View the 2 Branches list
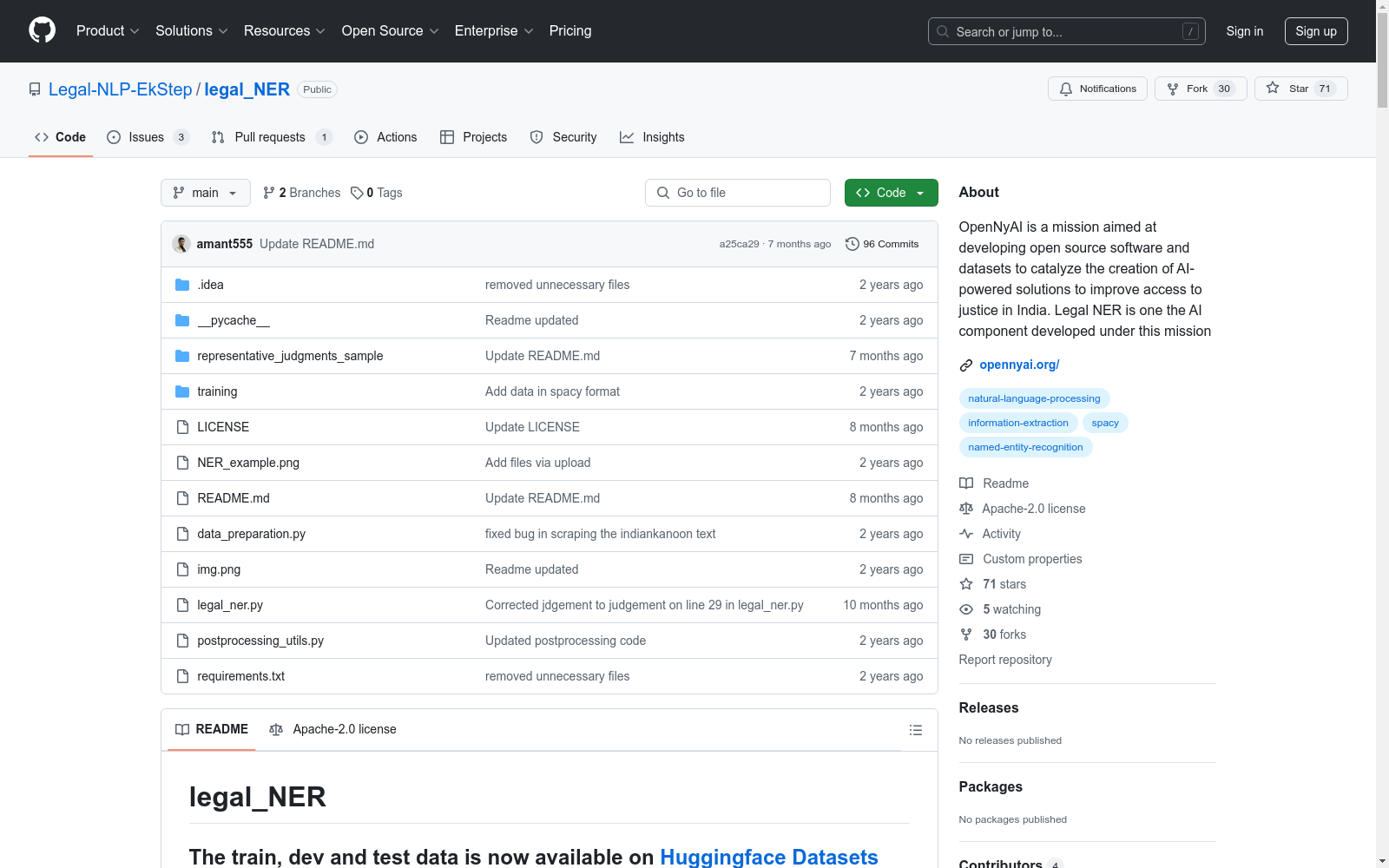 tap(302, 193)
